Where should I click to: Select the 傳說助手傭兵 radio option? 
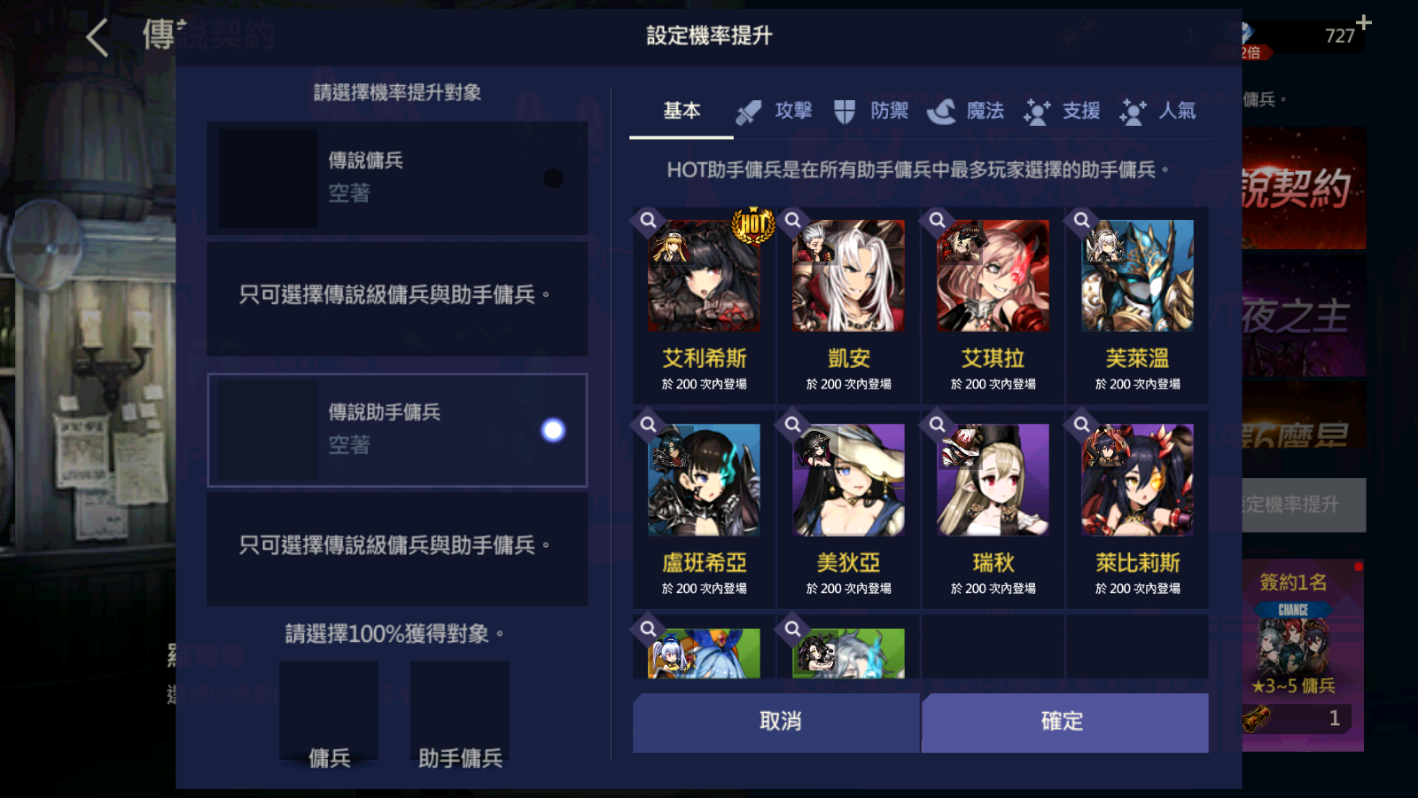click(x=553, y=430)
